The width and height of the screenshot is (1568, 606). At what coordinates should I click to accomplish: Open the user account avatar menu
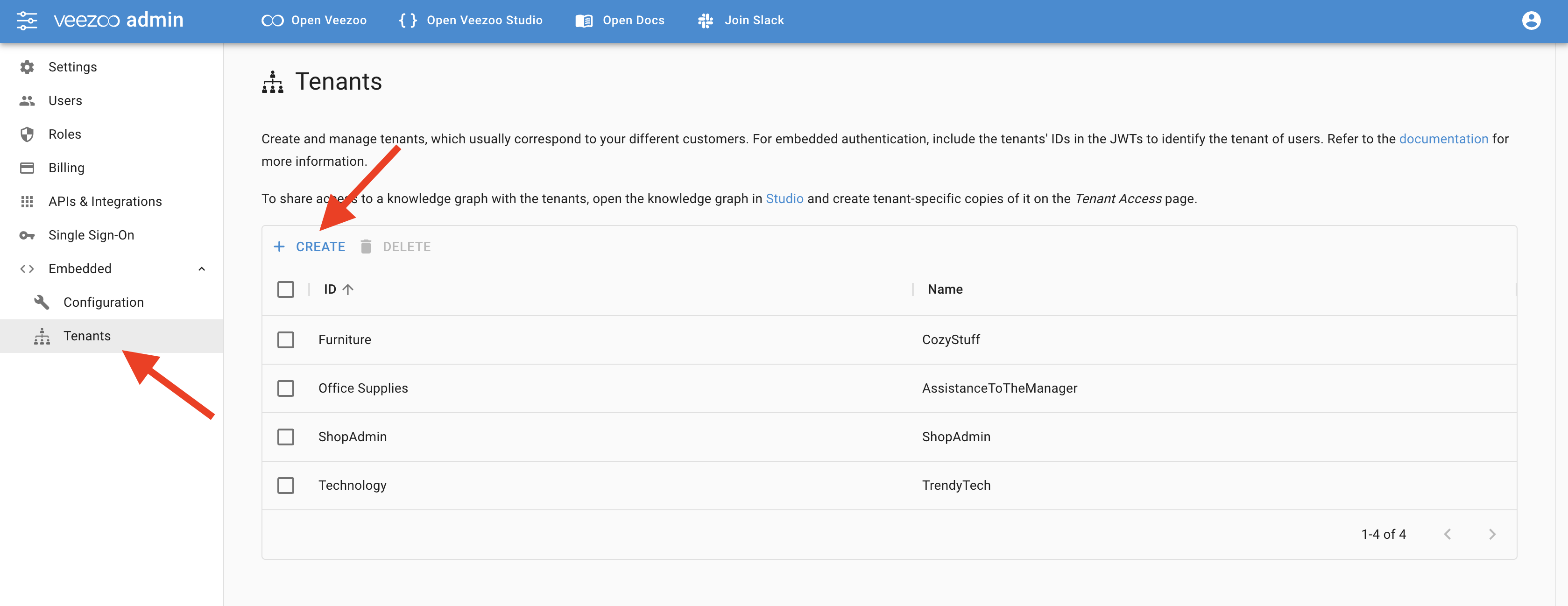1531,21
